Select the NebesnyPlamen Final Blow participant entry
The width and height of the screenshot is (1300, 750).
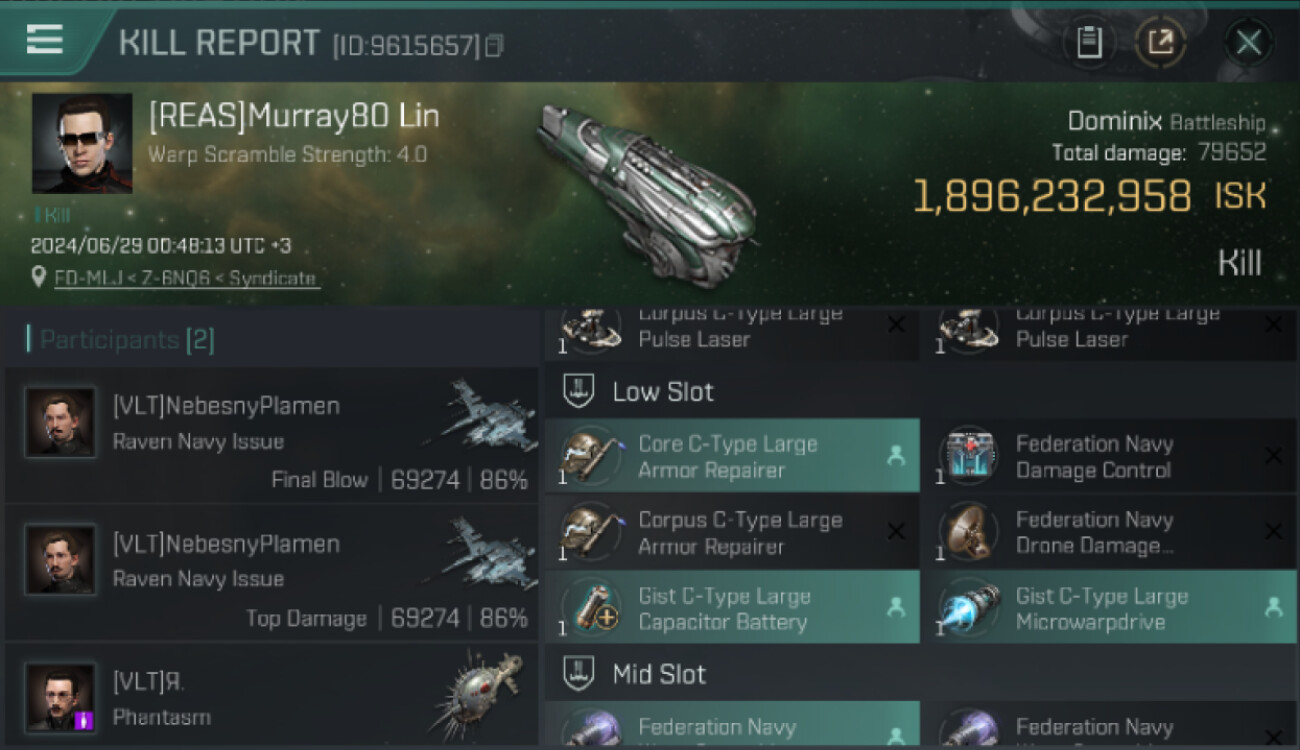(271, 435)
